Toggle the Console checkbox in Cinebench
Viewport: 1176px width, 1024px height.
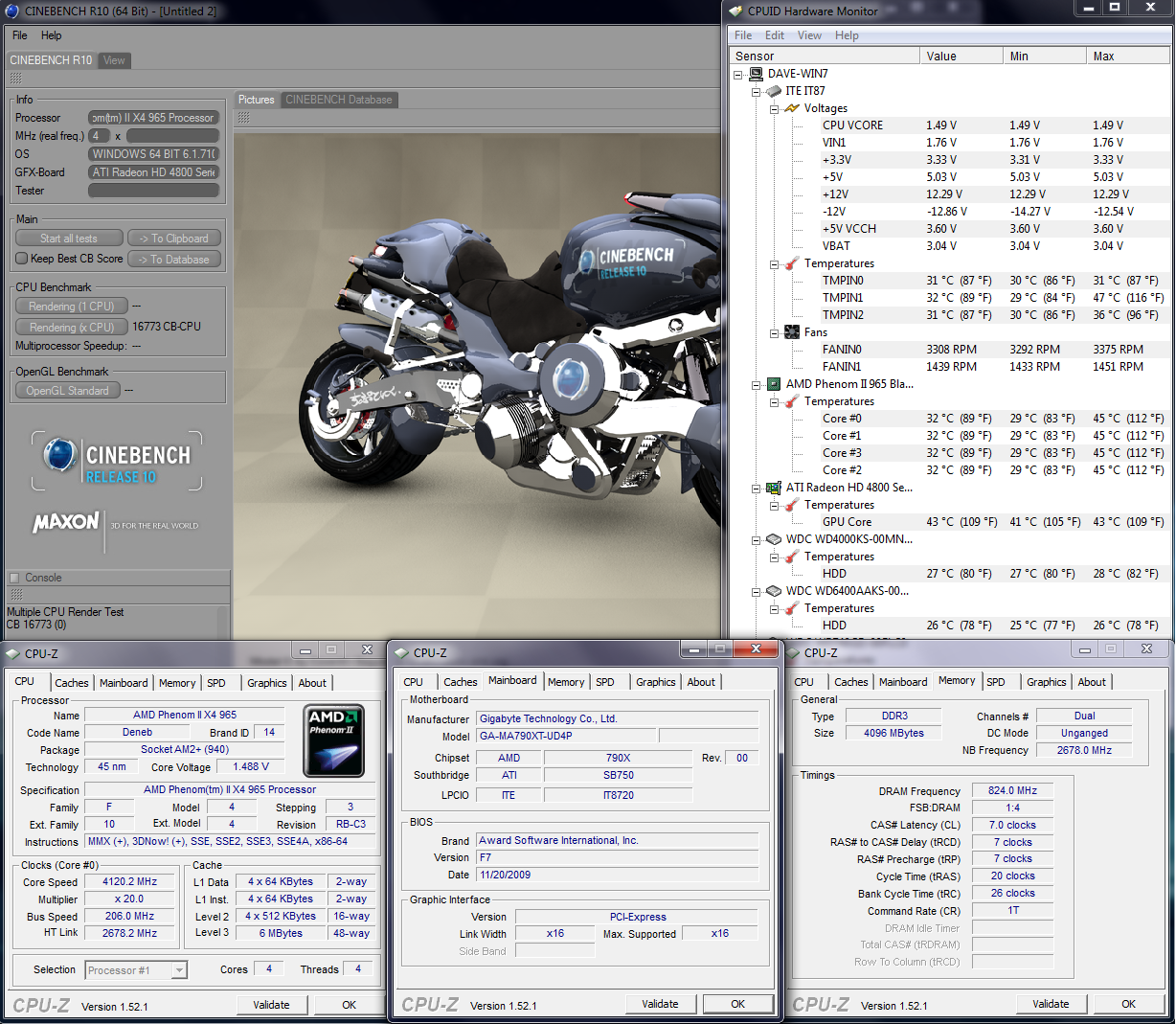coord(14,578)
